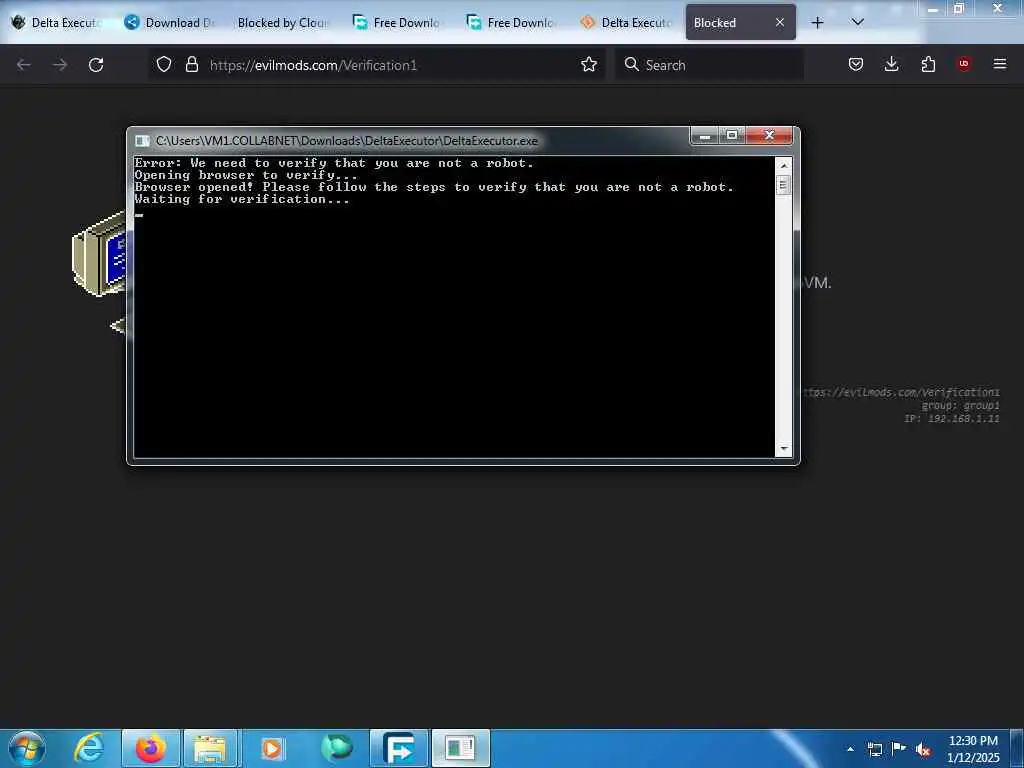This screenshot has width=1024, height=768.
Task: Open the Save to Pocket icon
Action: point(856,64)
